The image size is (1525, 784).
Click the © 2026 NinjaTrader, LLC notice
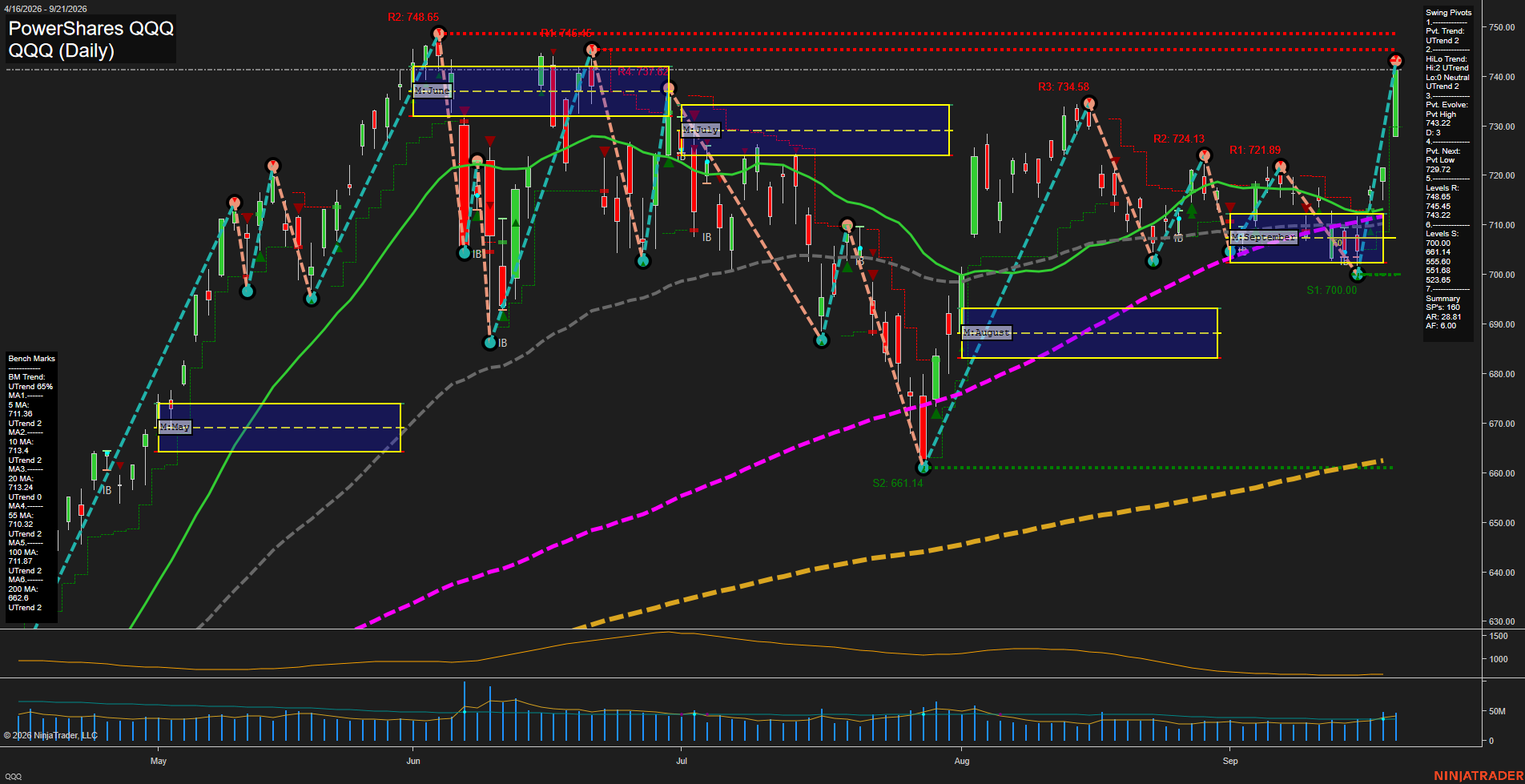50,735
